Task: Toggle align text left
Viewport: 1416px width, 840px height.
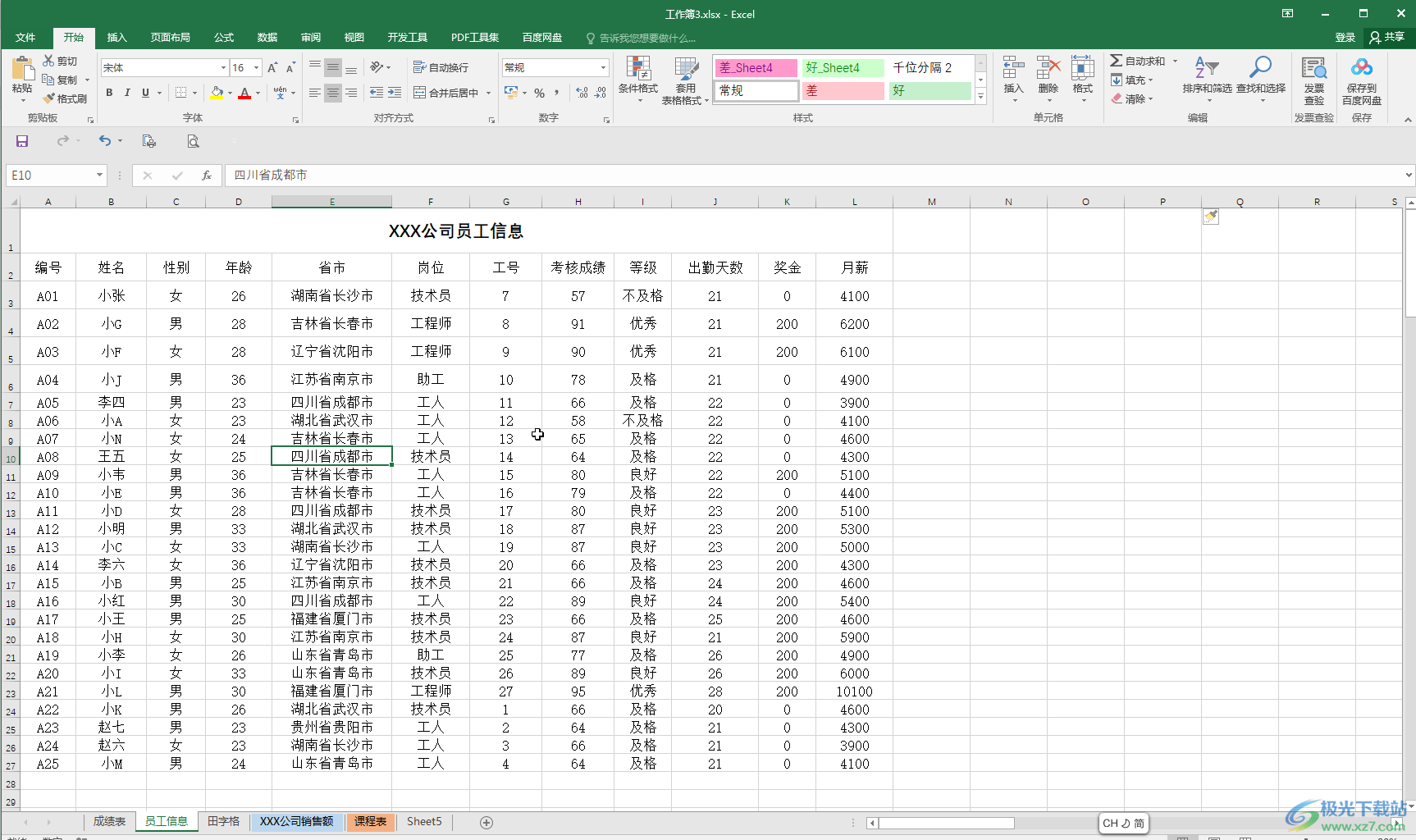Action: 315,94
